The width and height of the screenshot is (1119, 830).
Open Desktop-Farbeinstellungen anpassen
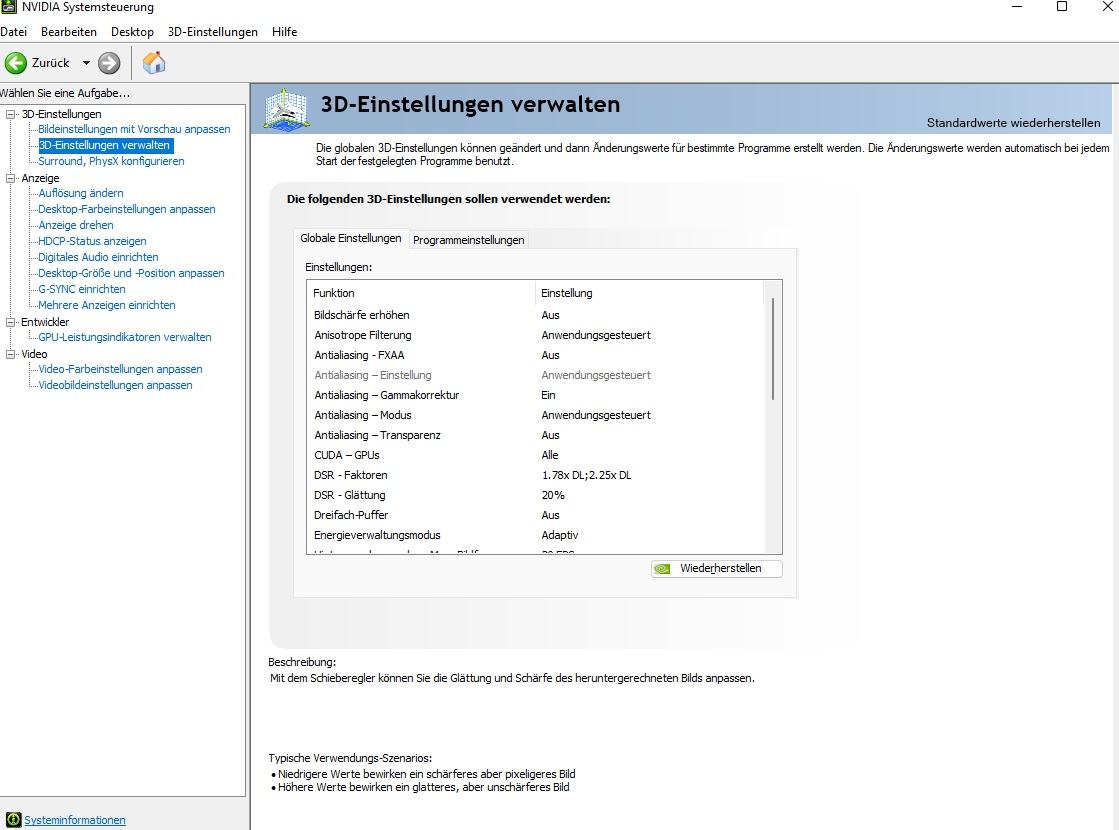126,209
